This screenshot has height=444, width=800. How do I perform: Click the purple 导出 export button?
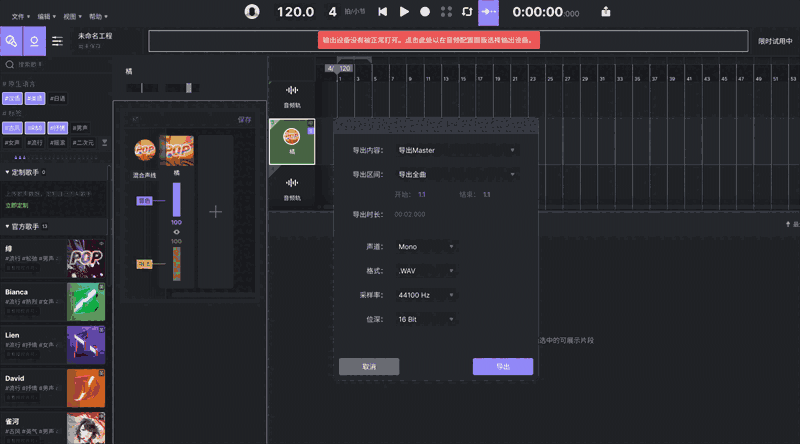tap(502, 367)
